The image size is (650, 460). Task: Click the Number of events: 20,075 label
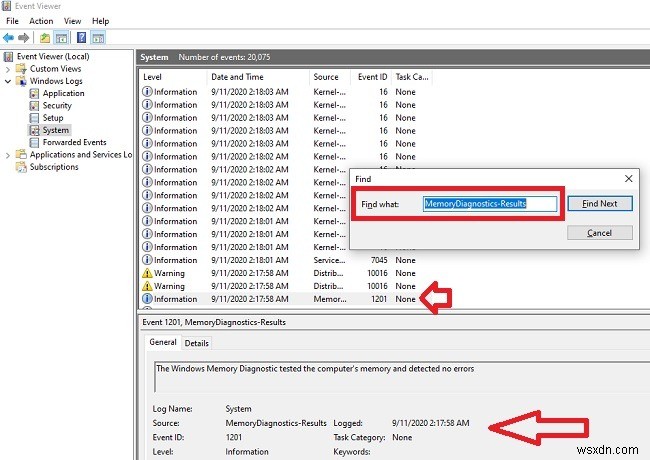224,57
